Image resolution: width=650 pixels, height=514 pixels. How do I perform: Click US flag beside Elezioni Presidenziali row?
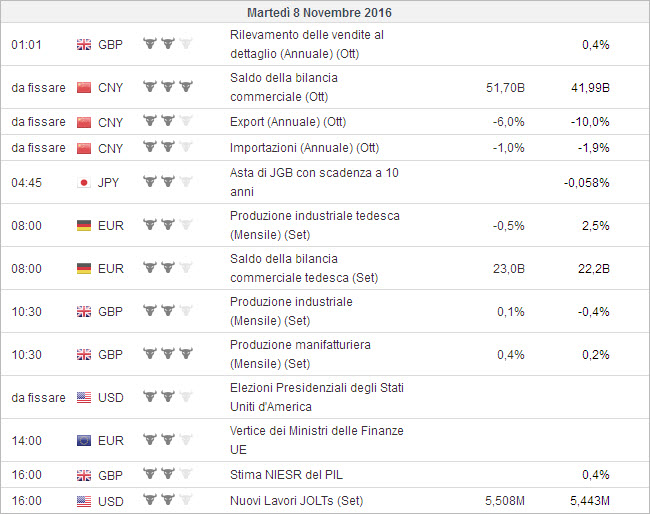pyautogui.click(x=84, y=397)
